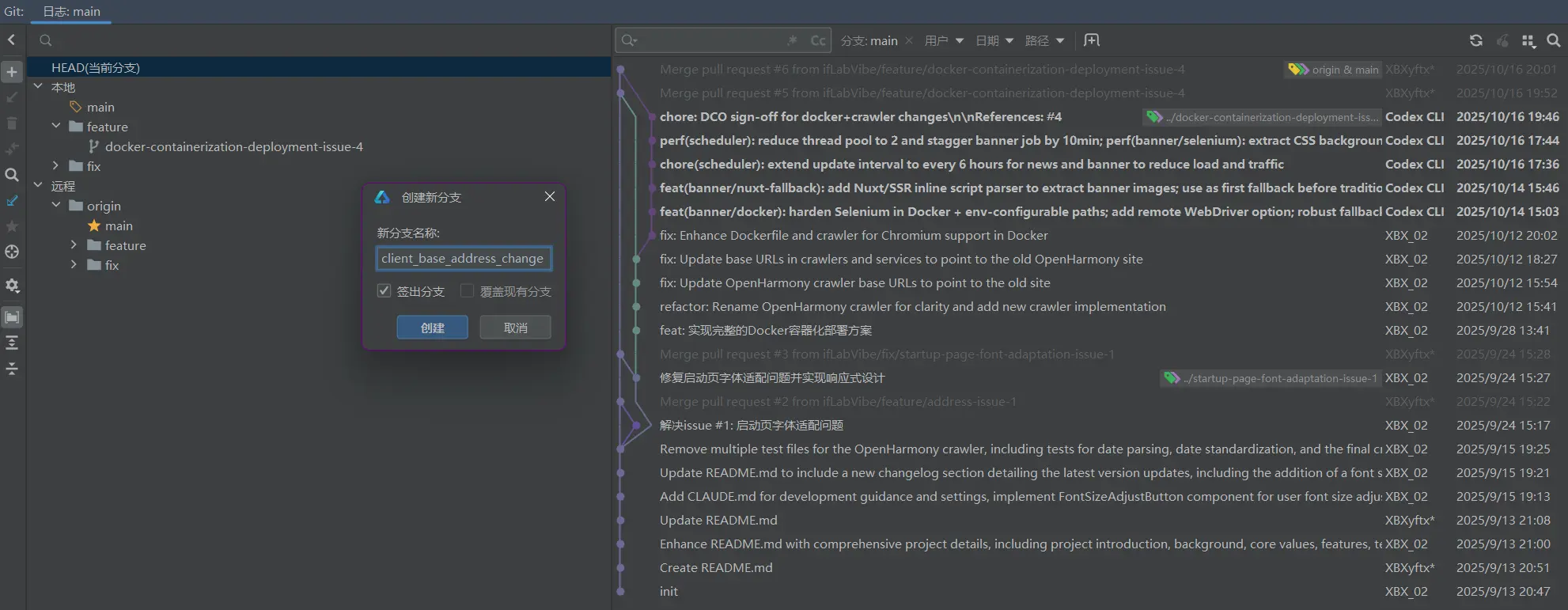
Task: Click the 取消 button
Action: (515, 328)
